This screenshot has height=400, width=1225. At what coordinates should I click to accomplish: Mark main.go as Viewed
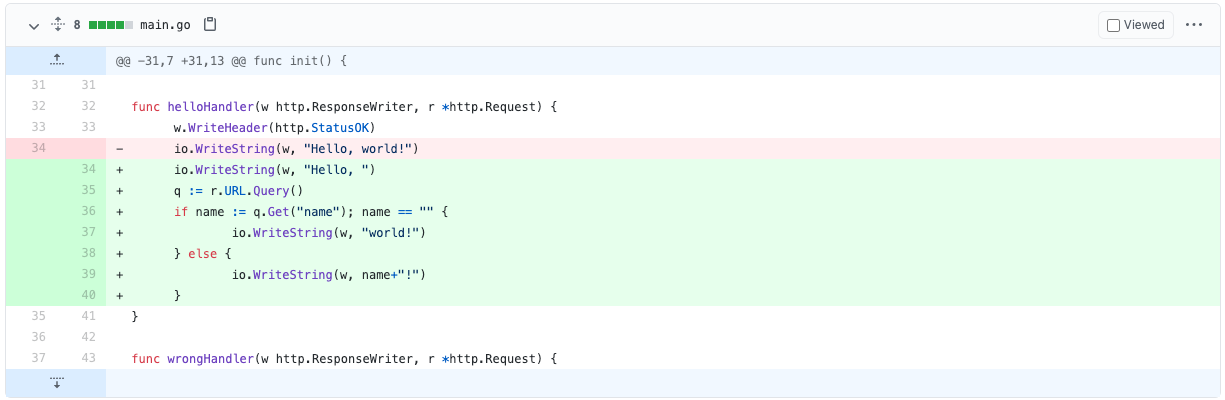[x=1113, y=25]
